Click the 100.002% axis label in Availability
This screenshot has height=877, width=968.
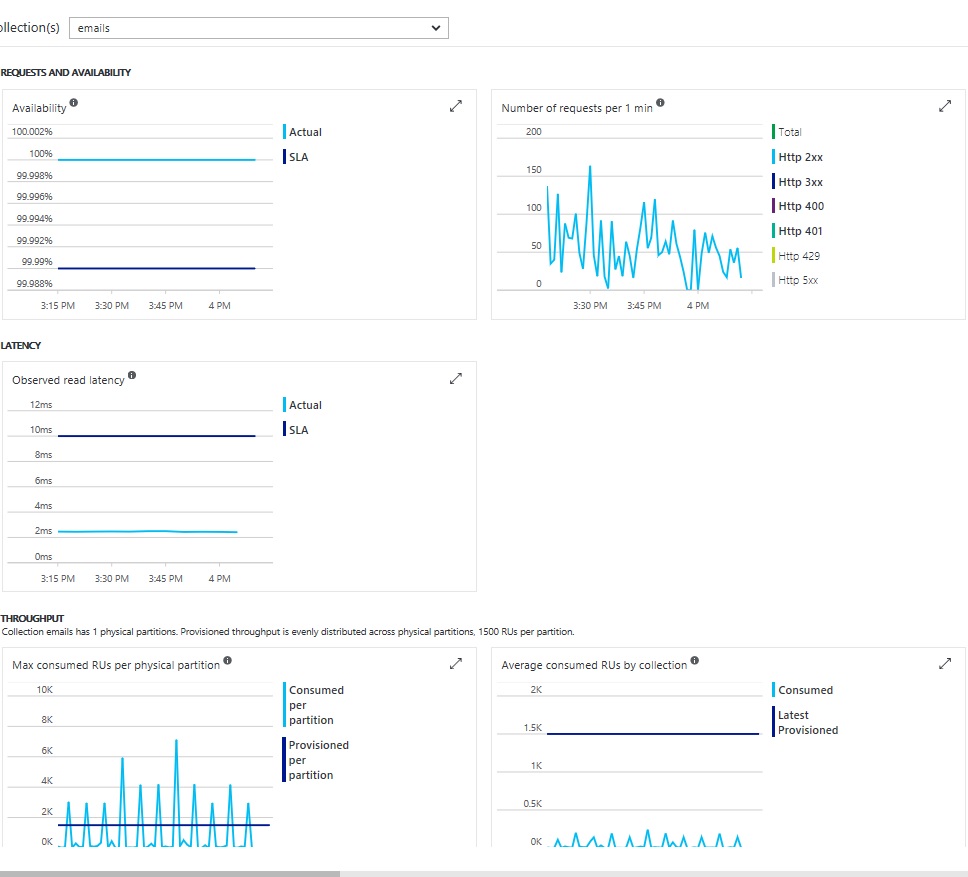pos(32,131)
